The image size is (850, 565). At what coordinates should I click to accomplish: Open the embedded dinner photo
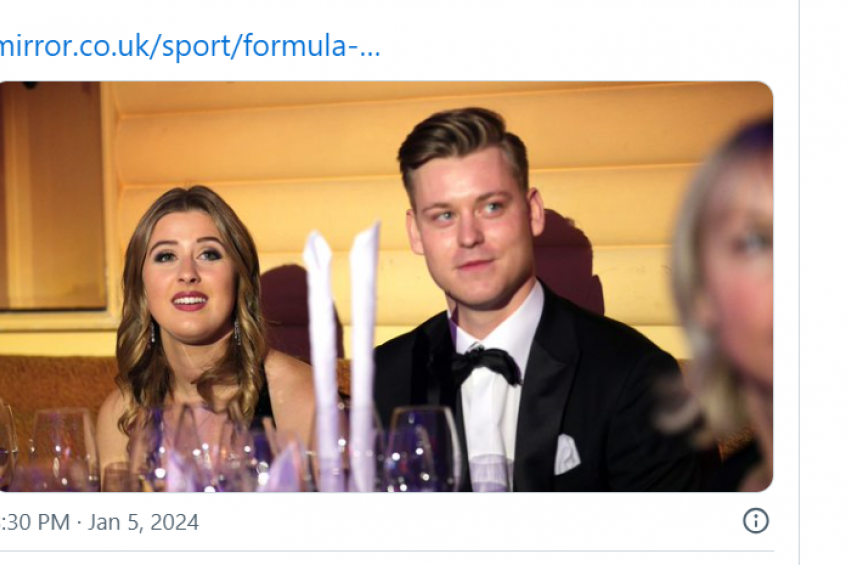coord(386,286)
